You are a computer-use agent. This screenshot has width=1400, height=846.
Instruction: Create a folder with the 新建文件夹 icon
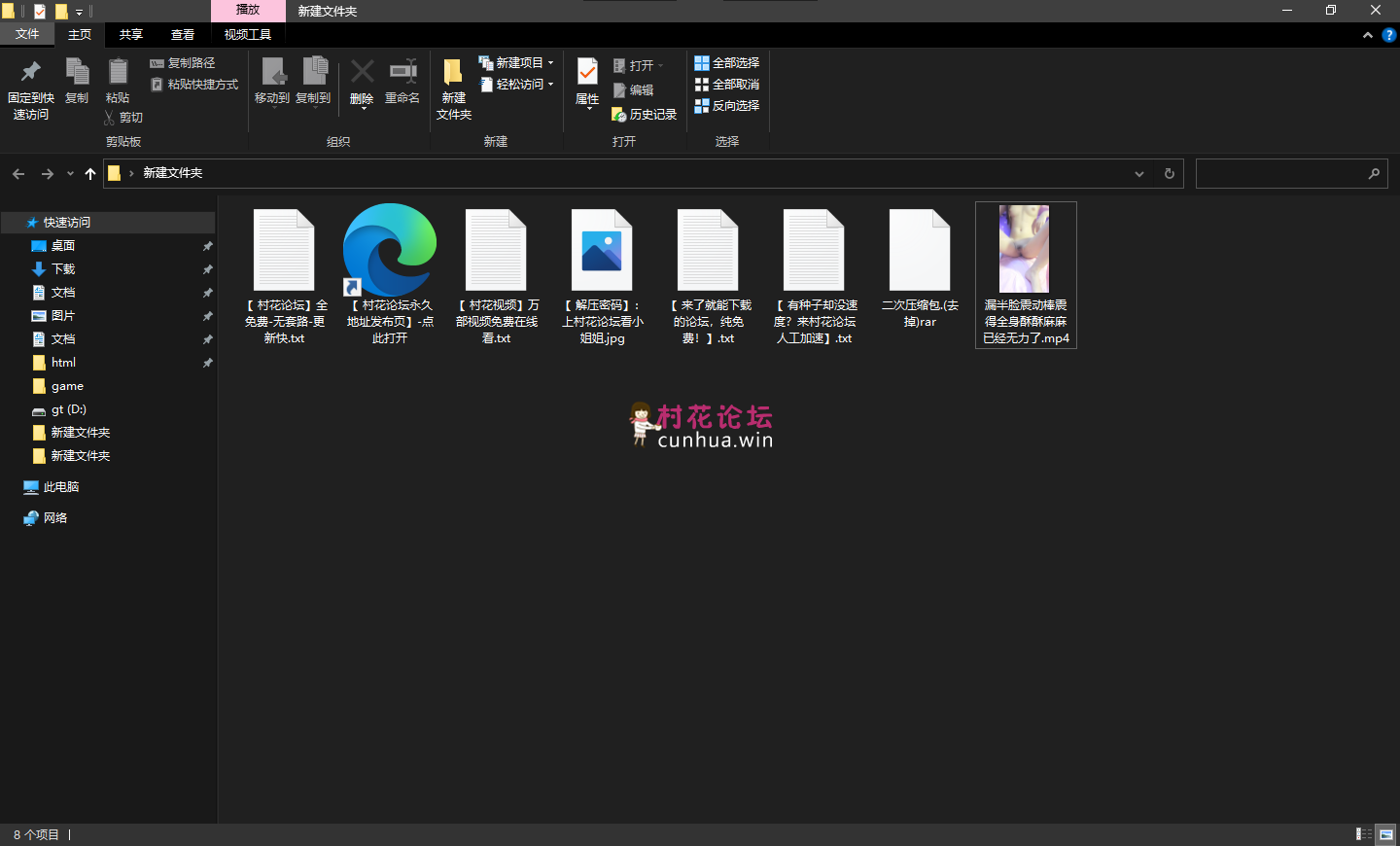pos(453,72)
